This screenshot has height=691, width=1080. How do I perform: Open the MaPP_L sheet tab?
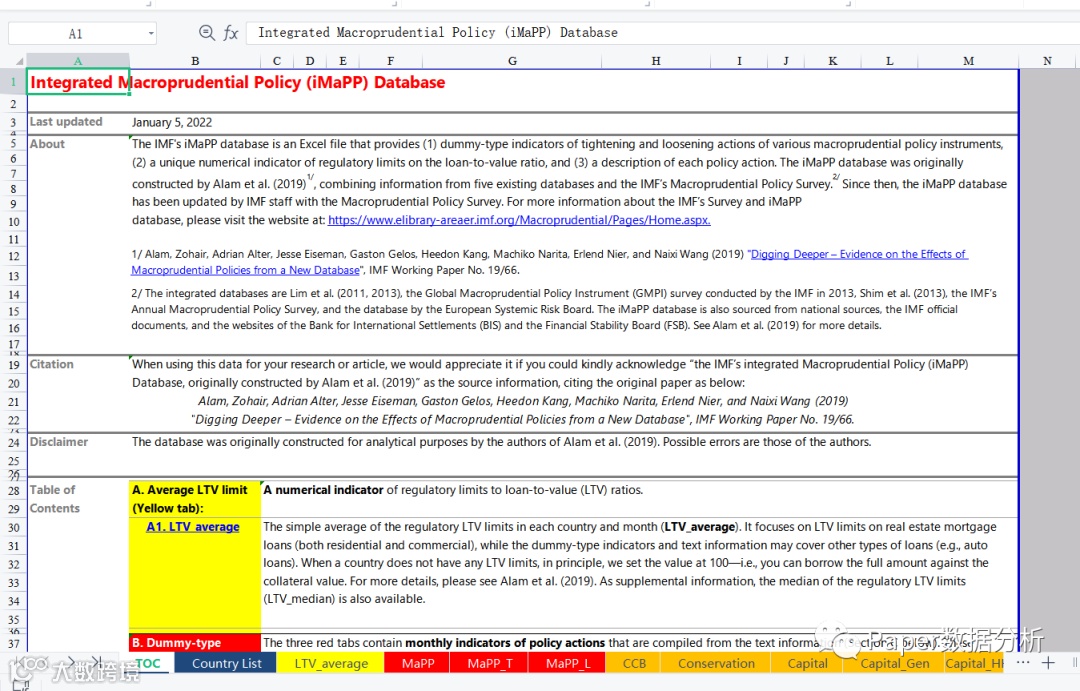point(568,663)
